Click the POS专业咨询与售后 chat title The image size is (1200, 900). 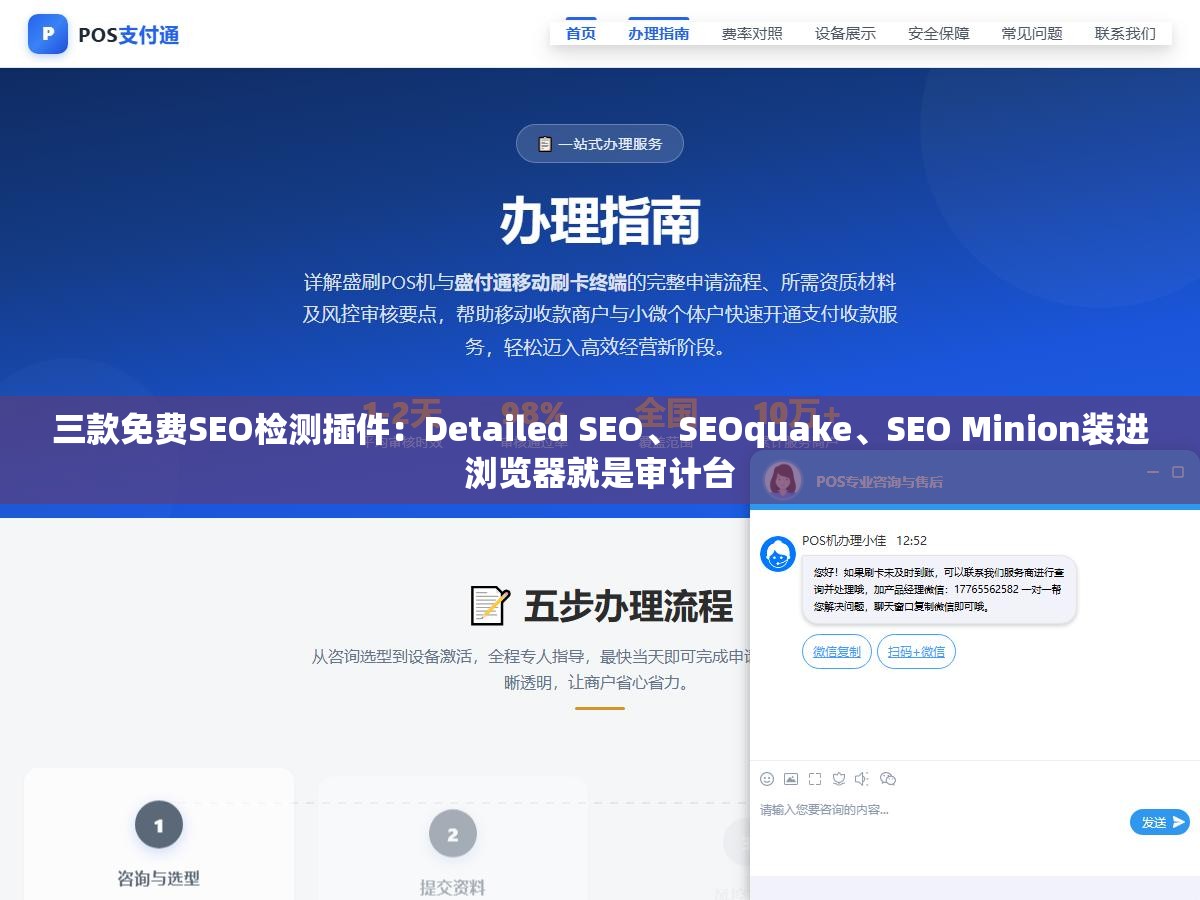pyautogui.click(x=879, y=481)
